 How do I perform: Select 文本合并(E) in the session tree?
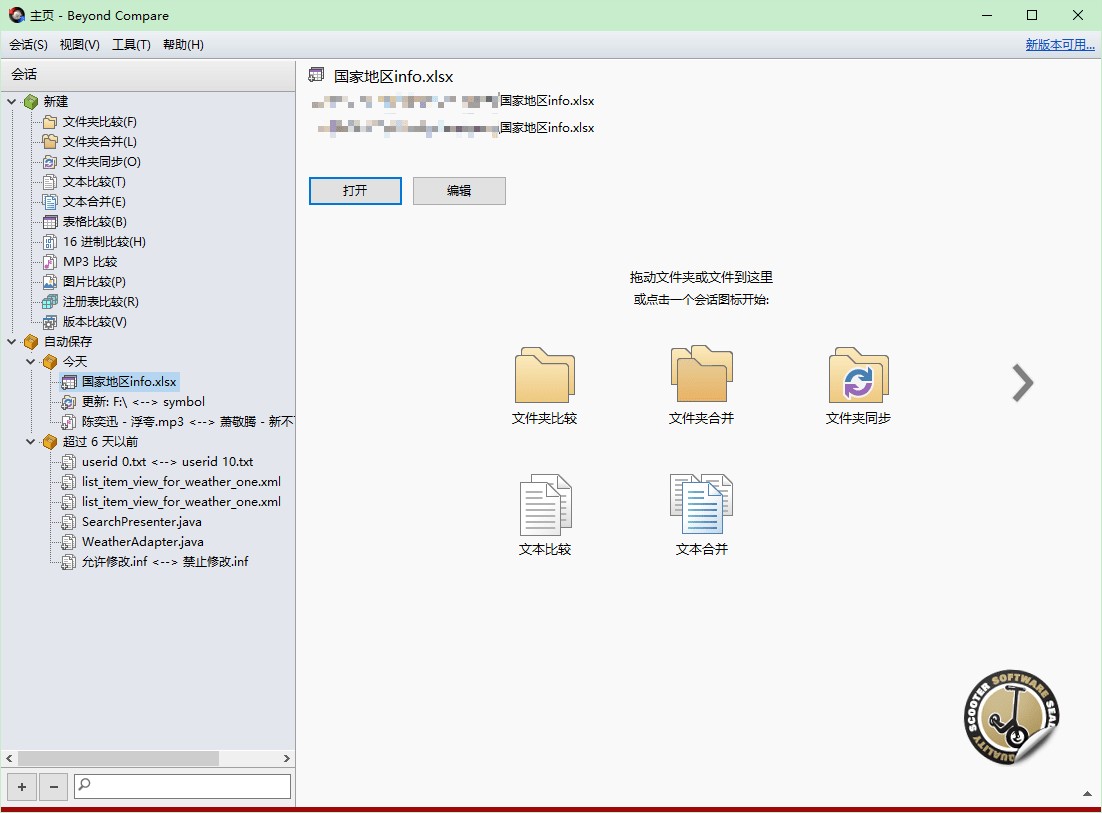pyautogui.click(x=93, y=202)
